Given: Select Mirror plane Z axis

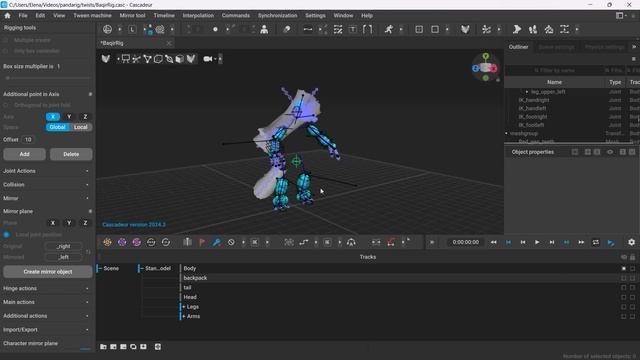Looking at the screenshot, I should 85,223.
